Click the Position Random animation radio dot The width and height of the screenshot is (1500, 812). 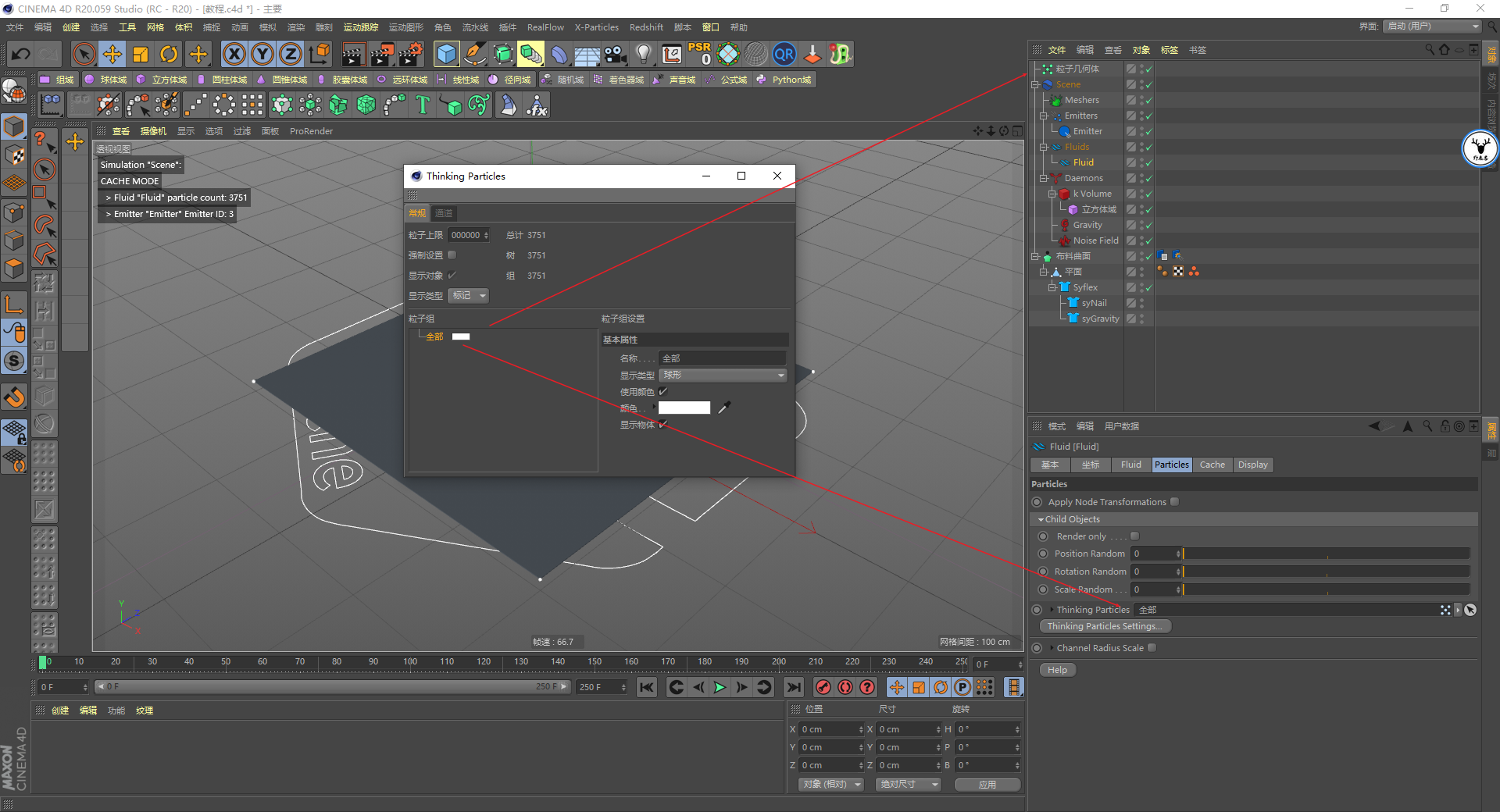[x=1042, y=554]
